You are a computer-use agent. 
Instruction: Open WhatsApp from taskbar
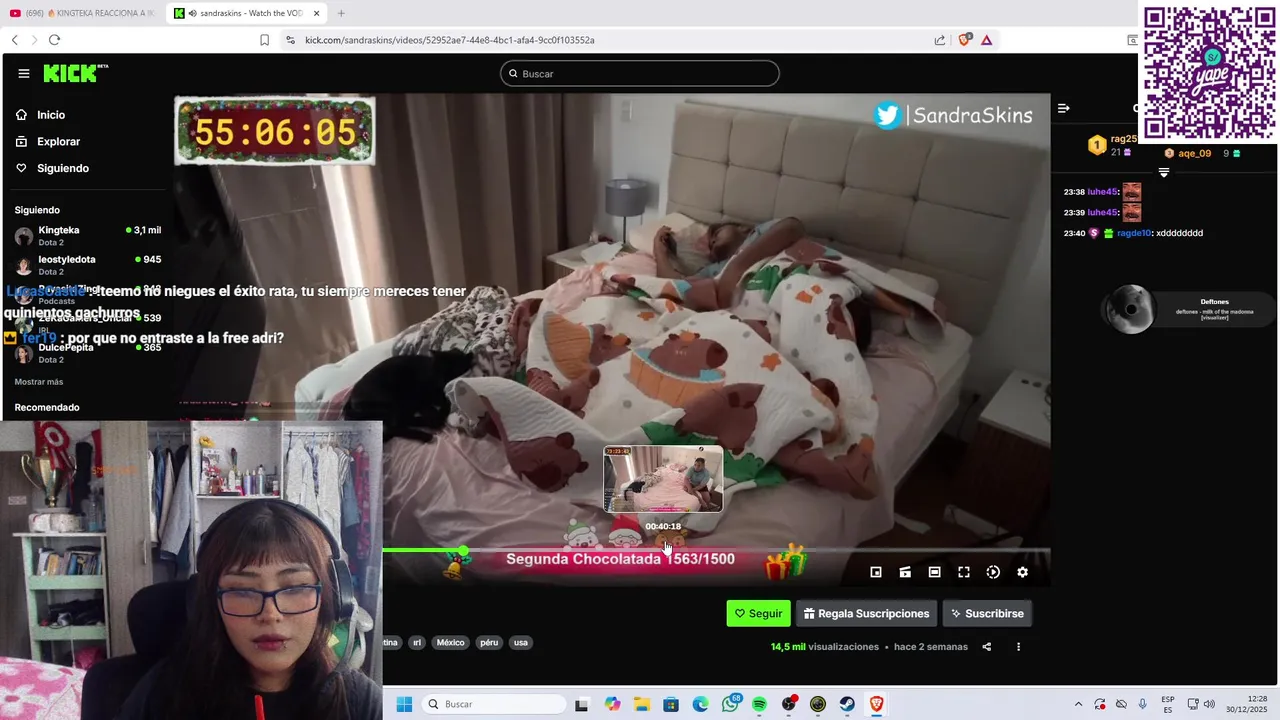730,704
